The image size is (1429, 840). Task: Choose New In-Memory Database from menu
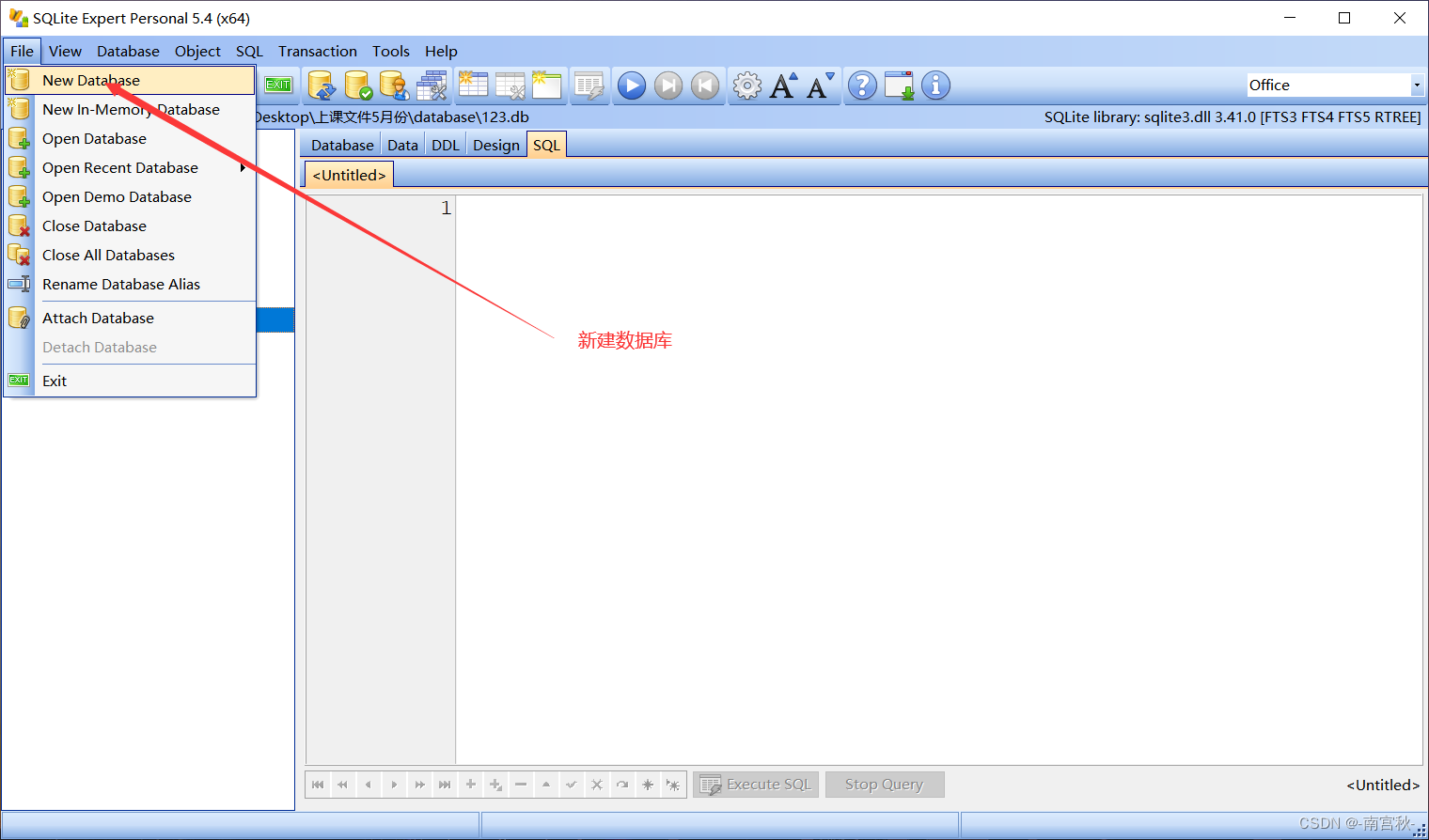point(131,109)
